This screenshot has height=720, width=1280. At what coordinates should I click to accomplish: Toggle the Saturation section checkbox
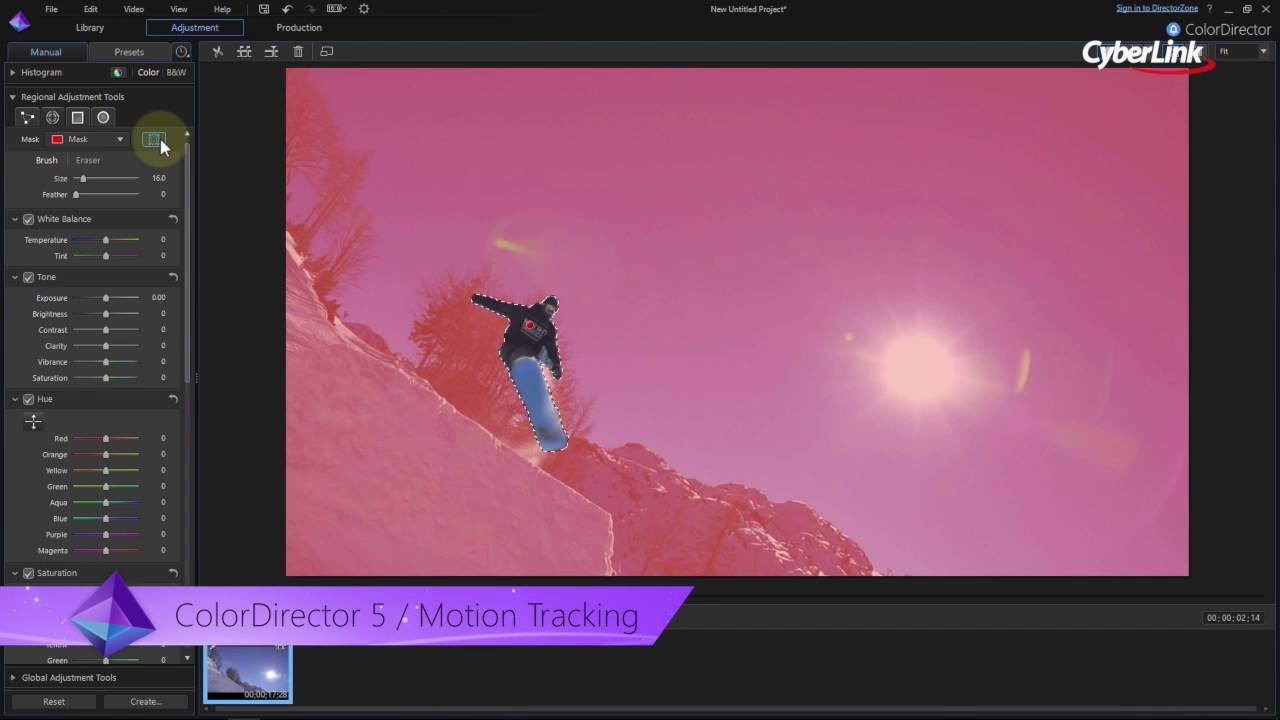pos(28,573)
